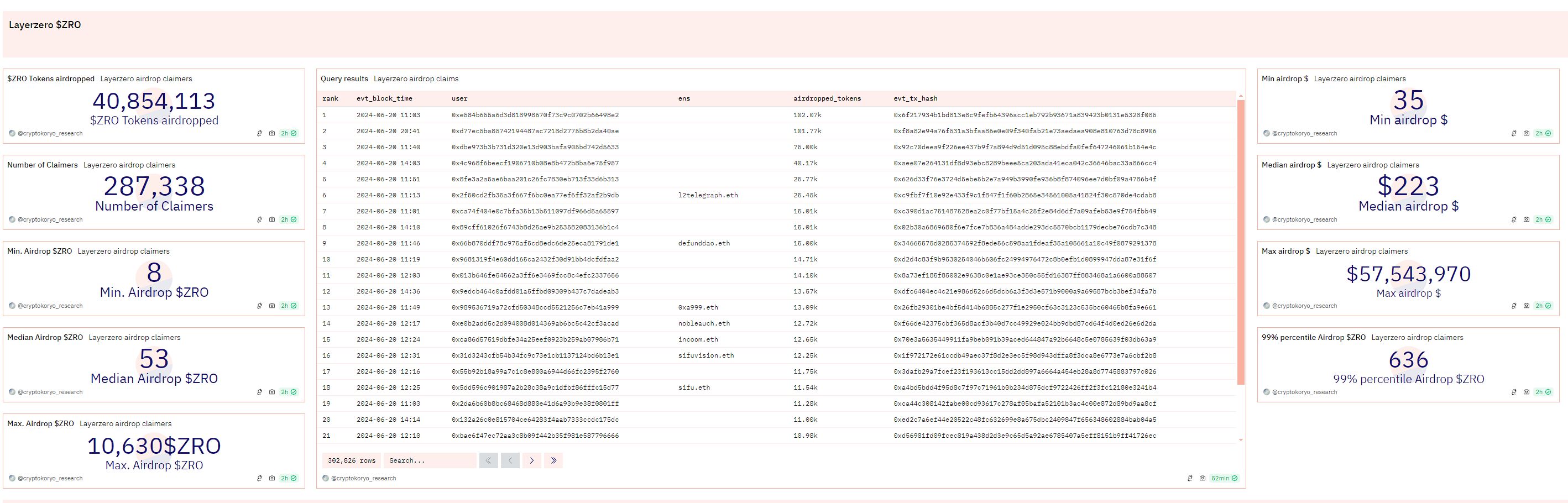
Task: Click the '287,338' claimers counter value
Action: (154, 186)
